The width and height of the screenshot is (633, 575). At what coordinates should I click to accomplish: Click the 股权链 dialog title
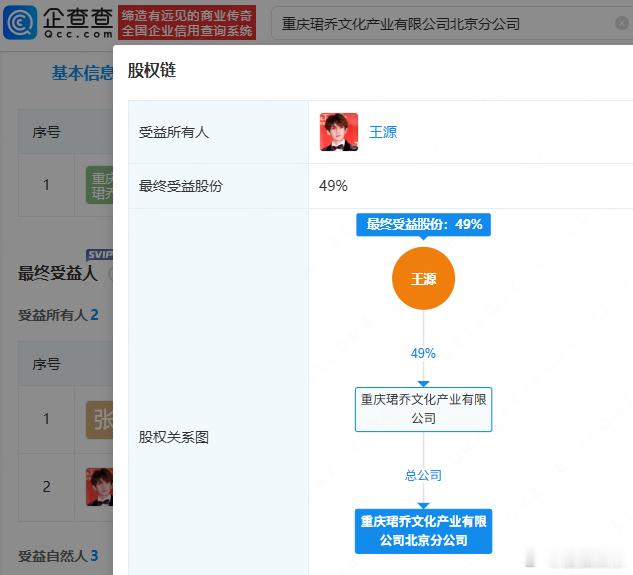[x=152, y=70]
